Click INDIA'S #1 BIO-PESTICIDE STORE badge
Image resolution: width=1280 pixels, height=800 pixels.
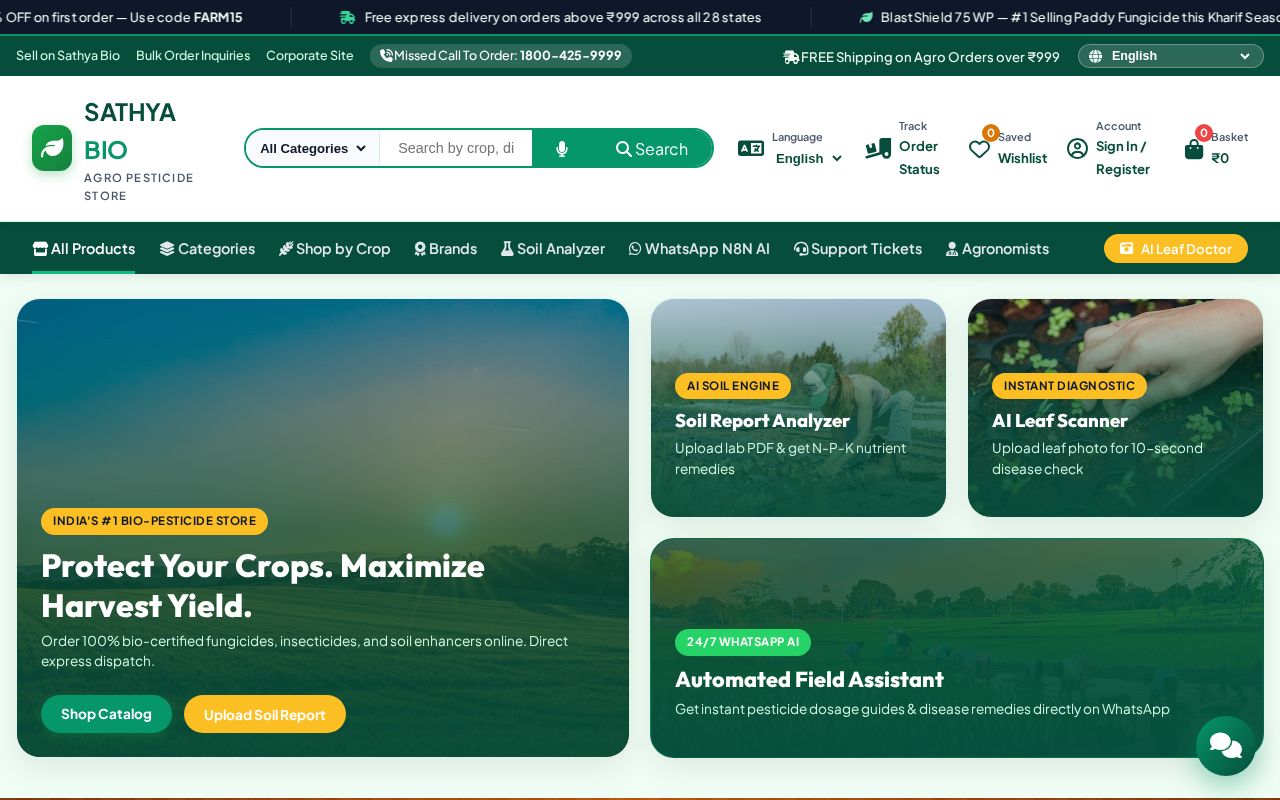154,521
